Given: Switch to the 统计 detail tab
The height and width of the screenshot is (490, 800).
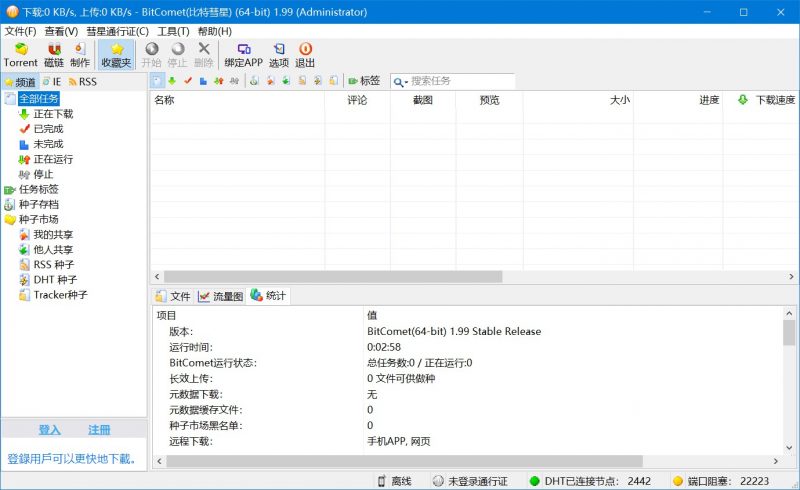Looking at the screenshot, I should tap(268, 296).
